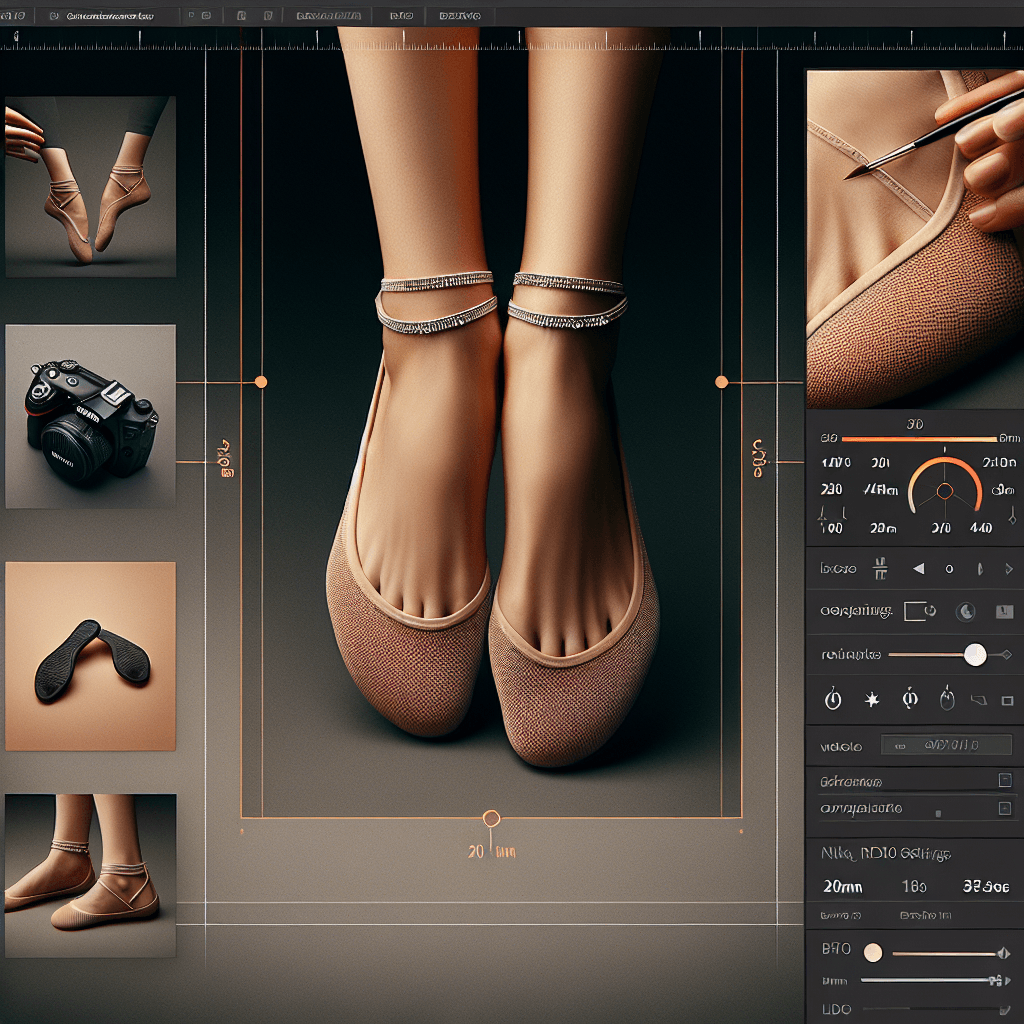
Task: Open the camera thumbnail in left strip
Action: point(91,417)
